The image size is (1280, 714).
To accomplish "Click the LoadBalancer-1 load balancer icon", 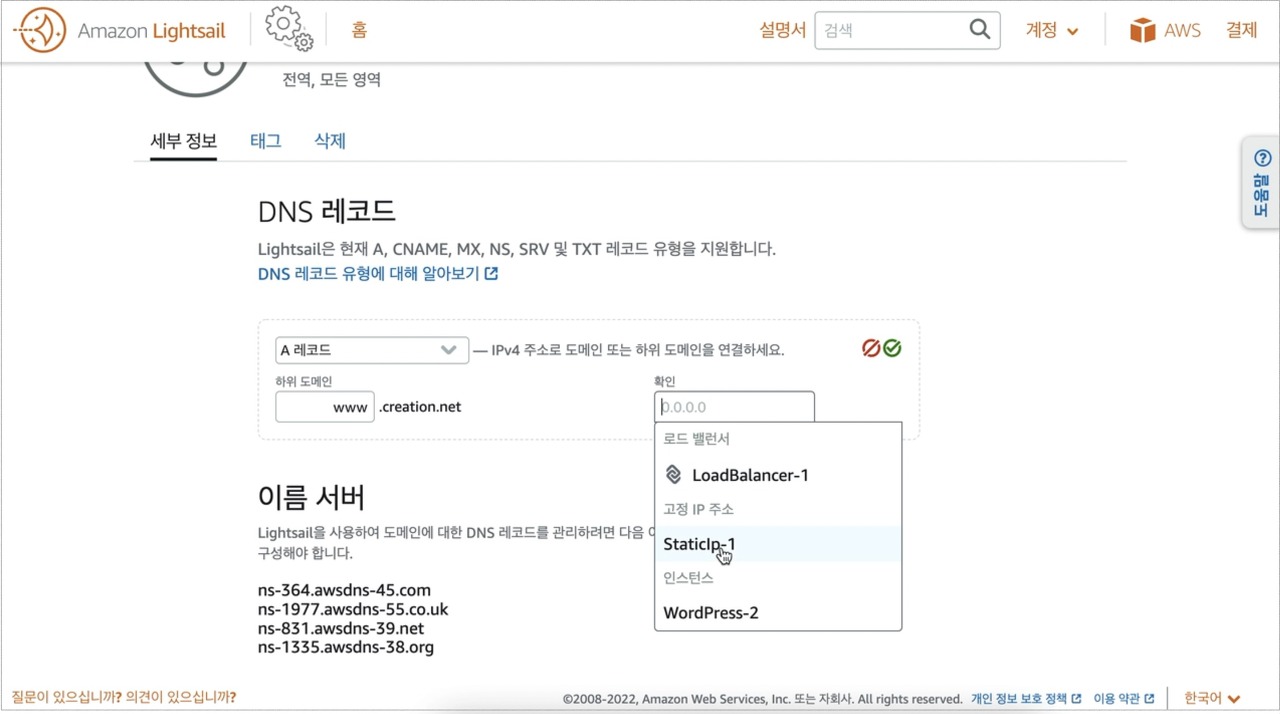I will pos(674,475).
